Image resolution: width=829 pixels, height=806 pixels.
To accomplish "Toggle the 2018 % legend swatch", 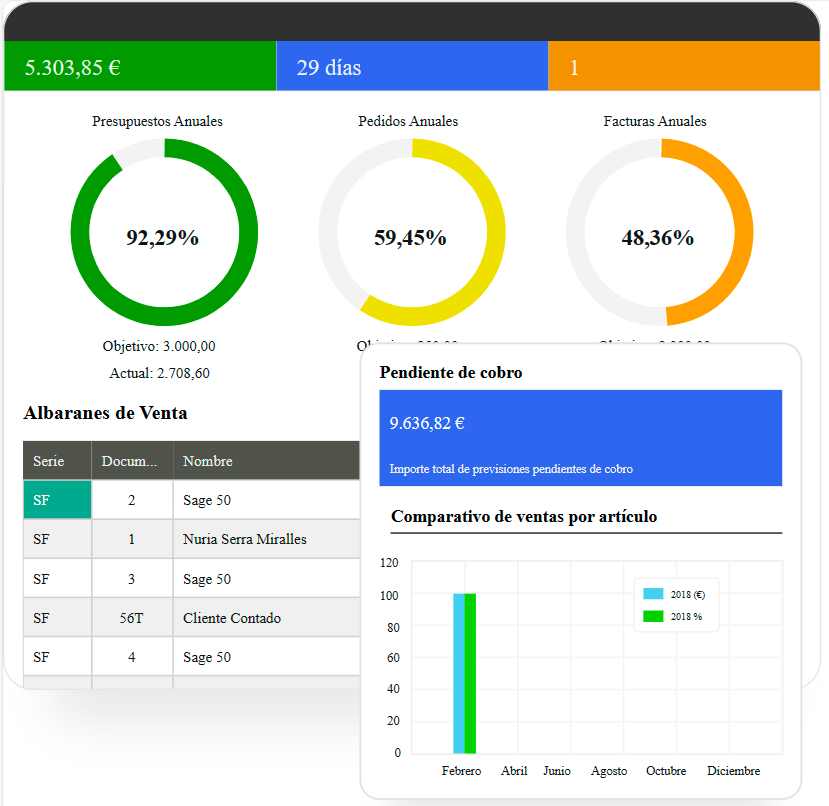I will pos(653,616).
